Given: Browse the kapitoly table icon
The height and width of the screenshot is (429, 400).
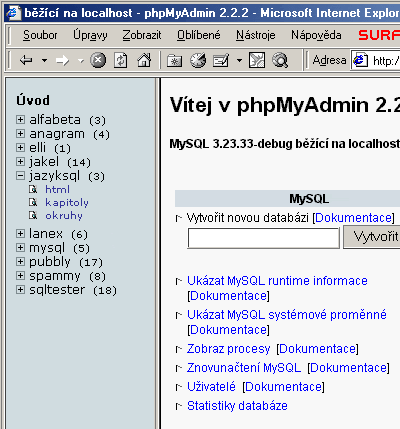Looking at the screenshot, I should [33, 202].
